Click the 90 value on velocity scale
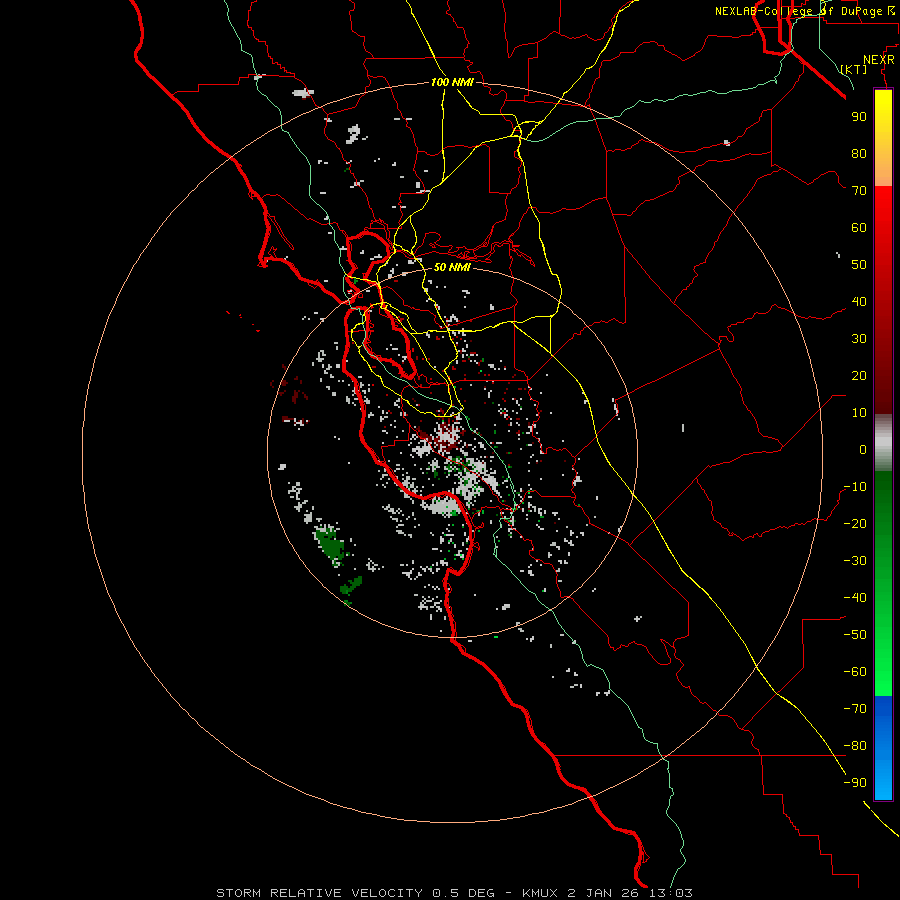Screen dimensions: 900x900 click(x=859, y=117)
